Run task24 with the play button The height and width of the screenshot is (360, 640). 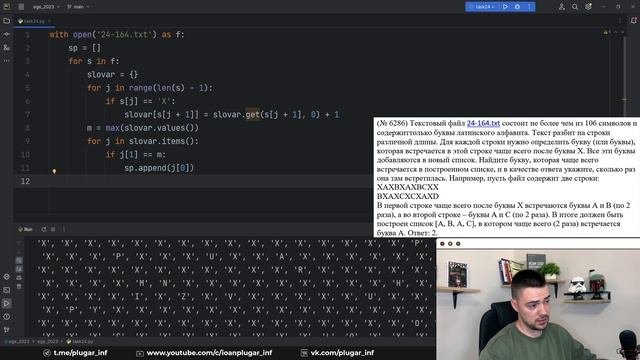click(x=505, y=7)
